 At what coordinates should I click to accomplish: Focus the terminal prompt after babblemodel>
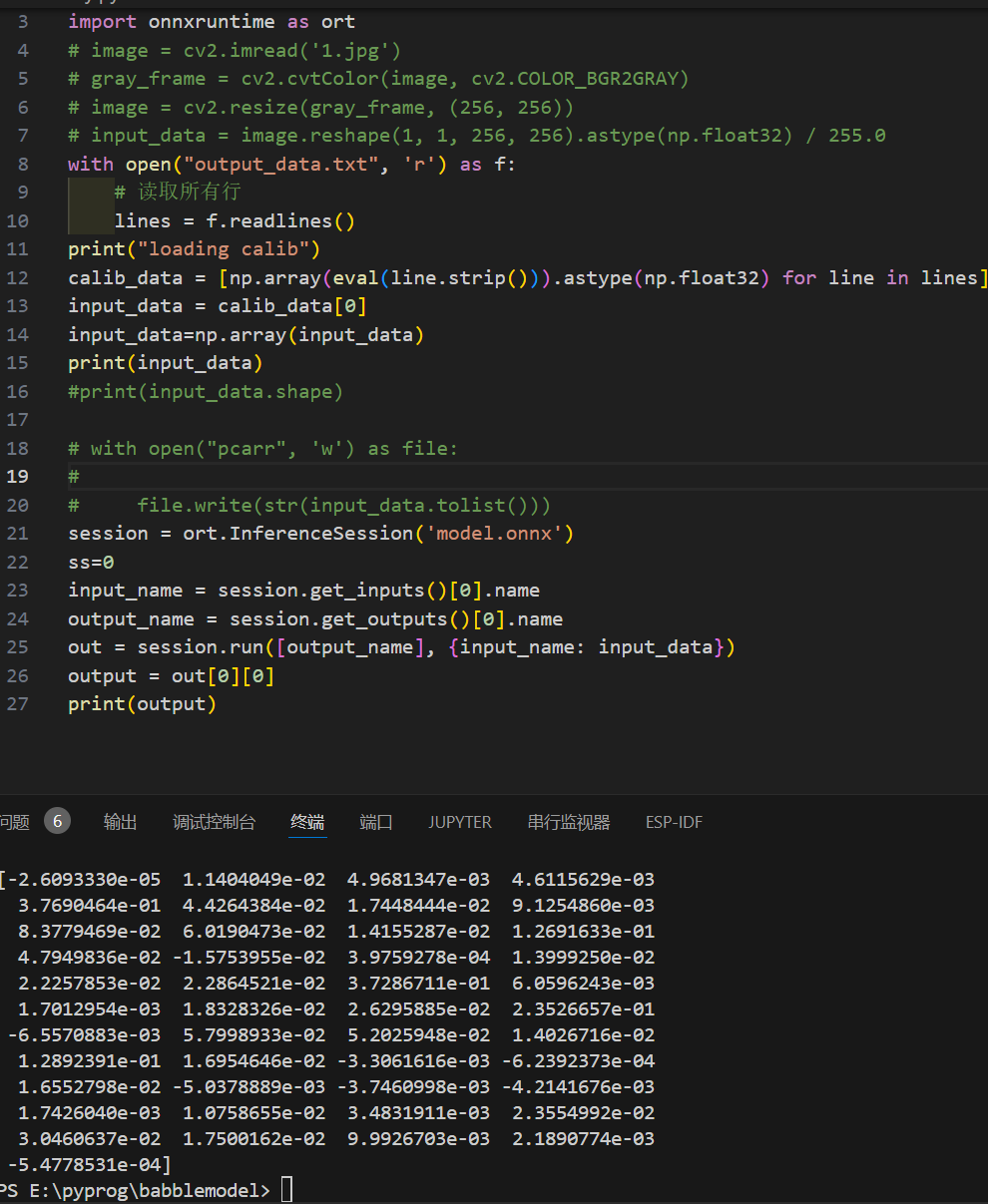pos(286,1190)
